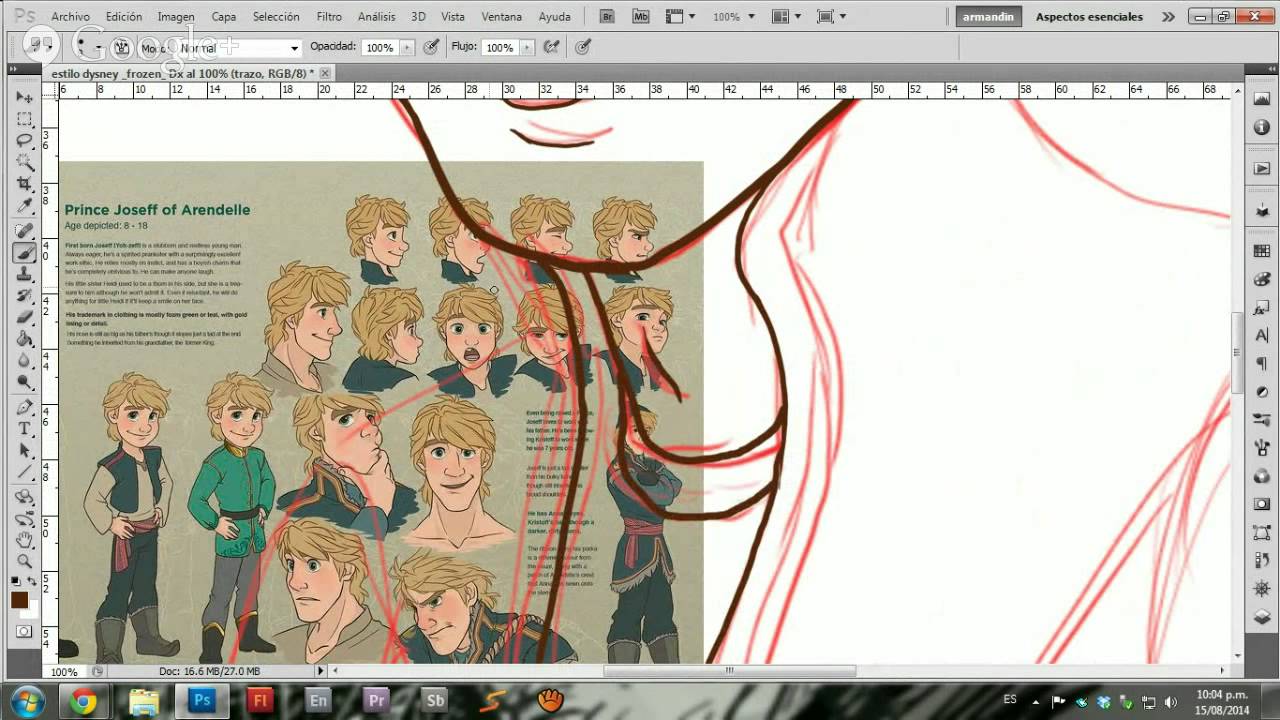This screenshot has width=1280, height=720.
Task: Select the Brush tool in toolbox
Action: [x=25, y=253]
